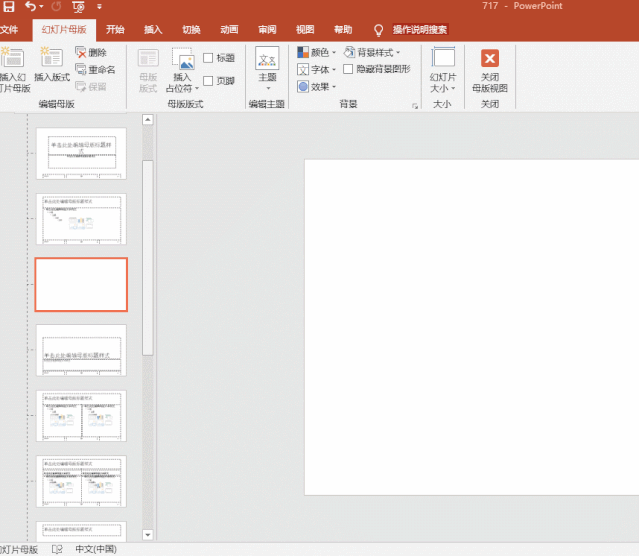The width and height of the screenshot is (639, 556).
Task: Open Insert Placeholder (插入占位符) button
Action: 181,70
